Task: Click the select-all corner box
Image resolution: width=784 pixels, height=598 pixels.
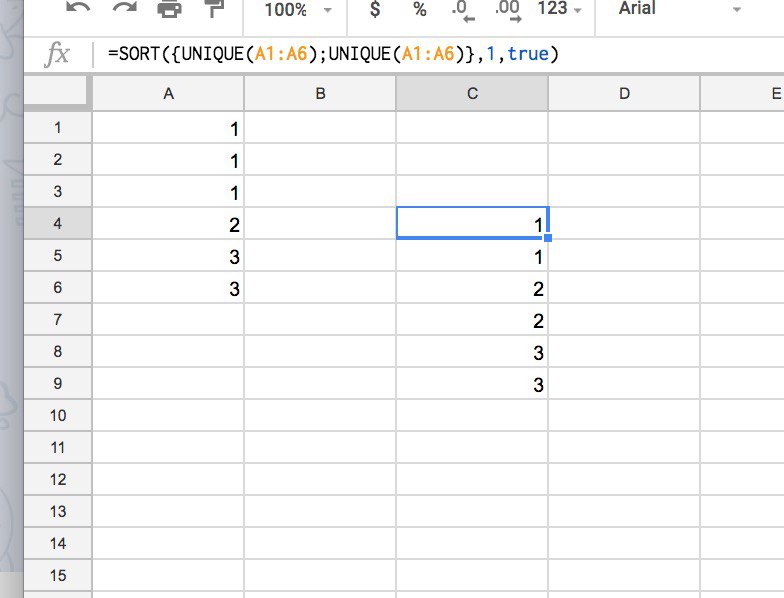Action: pyautogui.click(x=58, y=92)
